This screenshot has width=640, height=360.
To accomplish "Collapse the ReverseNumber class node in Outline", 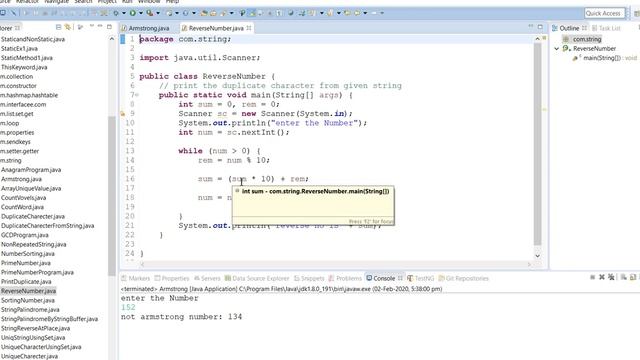I will (556, 49).
